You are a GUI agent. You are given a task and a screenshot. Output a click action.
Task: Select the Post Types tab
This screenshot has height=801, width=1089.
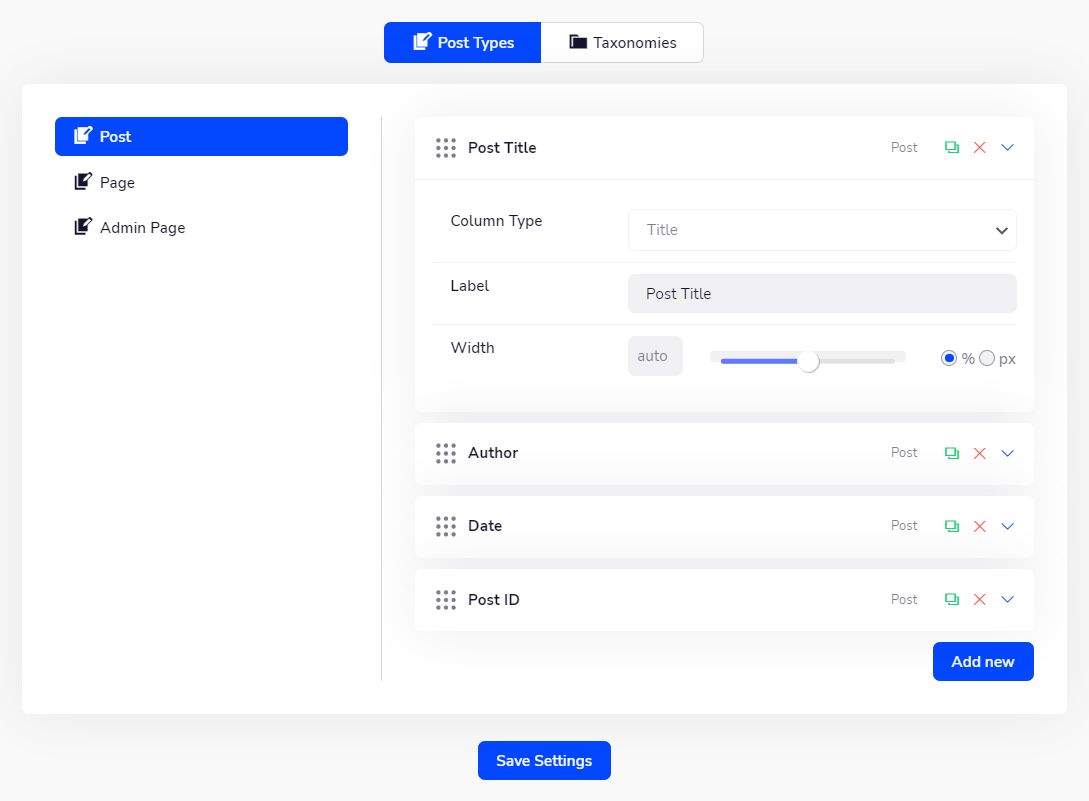[463, 43]
